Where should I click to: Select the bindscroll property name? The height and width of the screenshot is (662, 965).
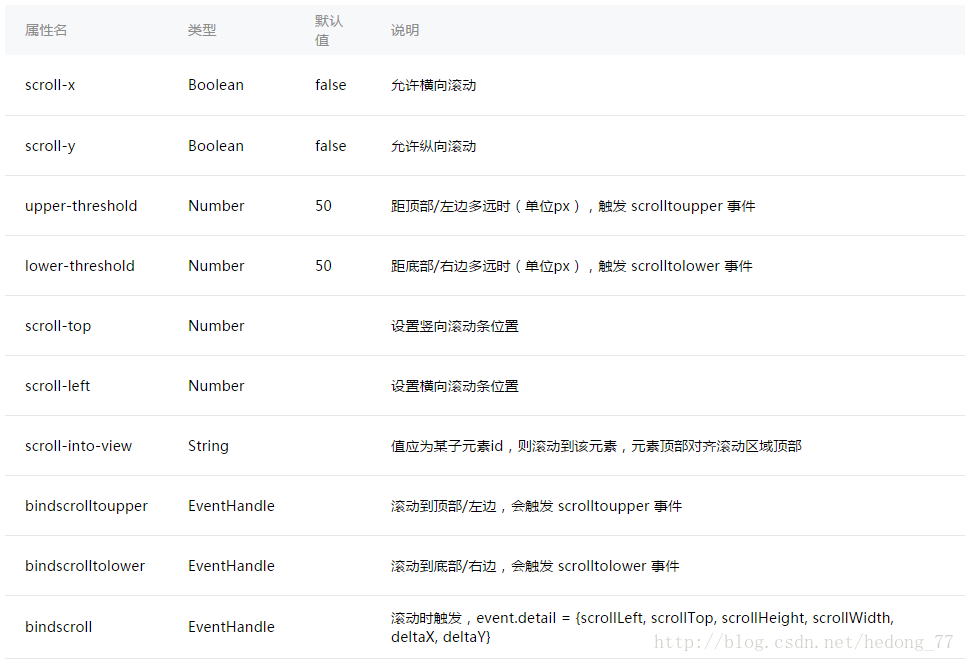tap(59, 627)
